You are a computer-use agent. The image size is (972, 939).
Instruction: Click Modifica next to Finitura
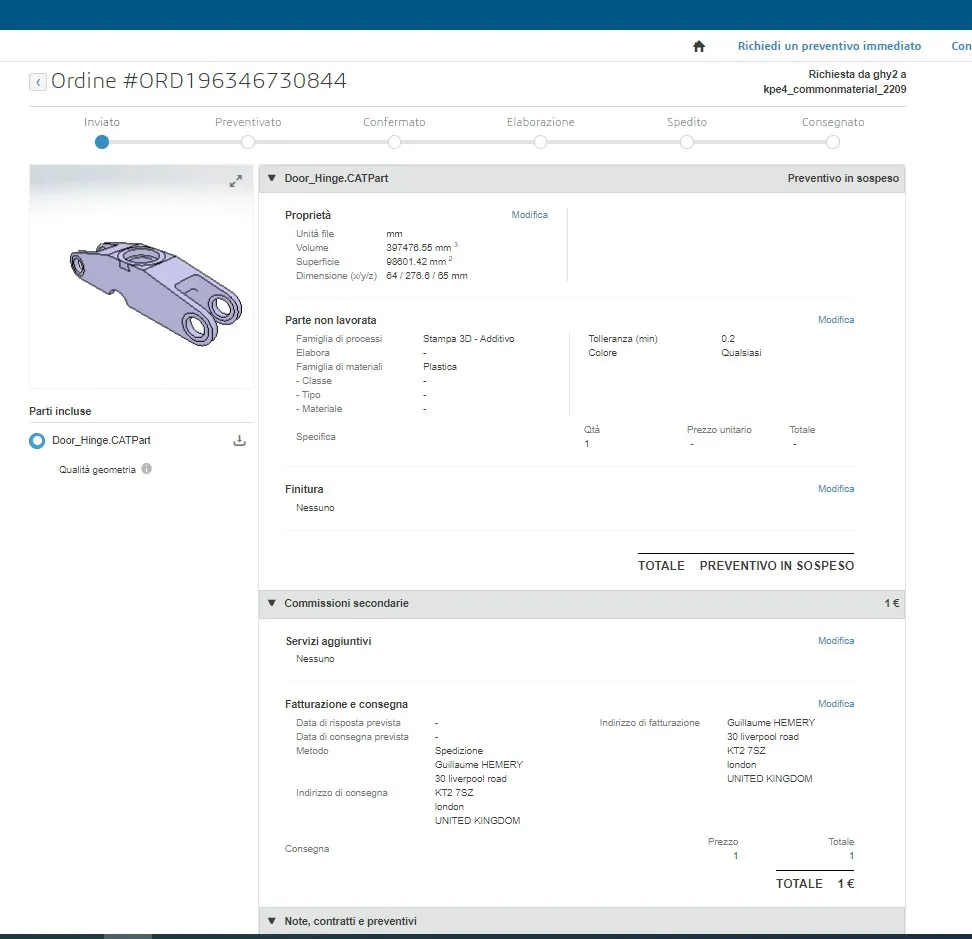(836, 489)
